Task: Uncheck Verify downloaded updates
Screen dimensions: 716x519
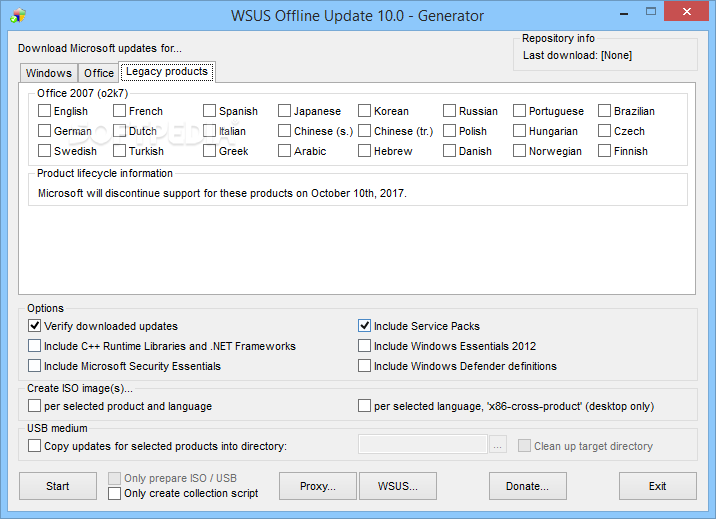Action: tap(34, 325)
